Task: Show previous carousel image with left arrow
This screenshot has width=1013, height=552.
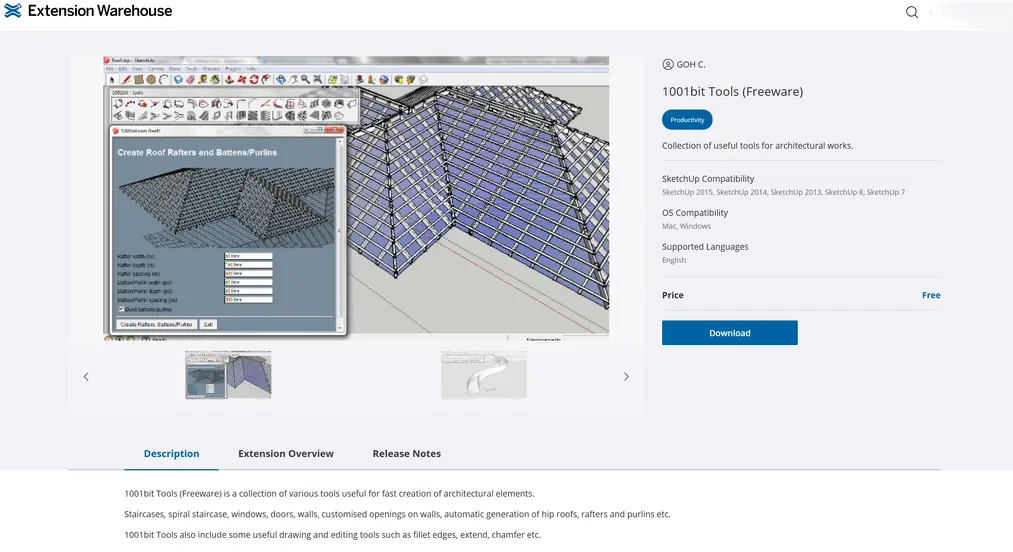Action: [86, 377]
